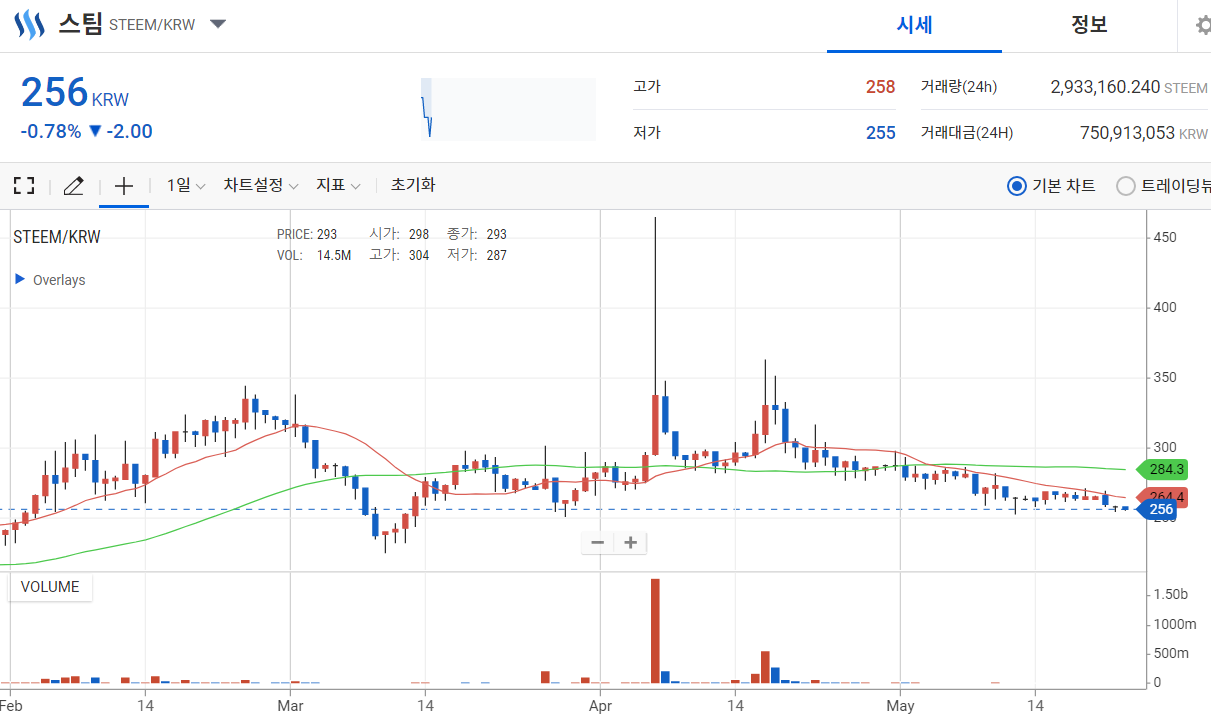
Task: Click the 450 price axis label
Action: coord(1165,237)
